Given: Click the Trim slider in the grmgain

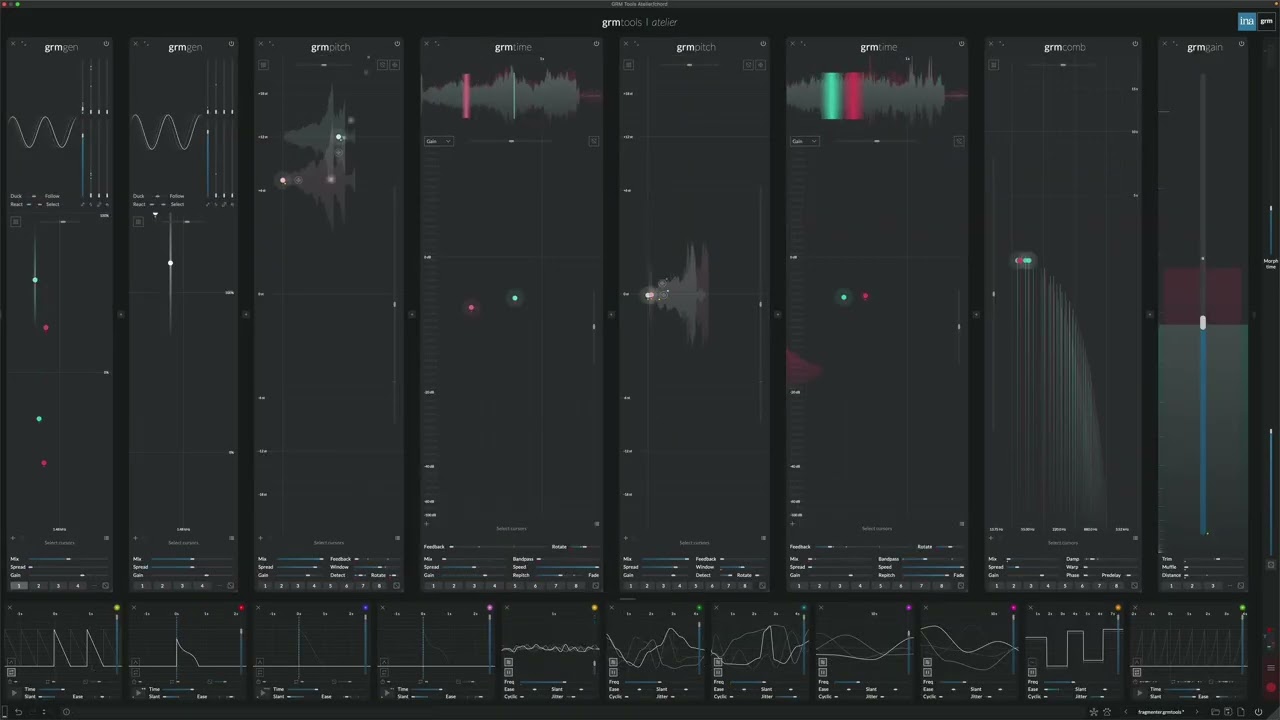Looking at the screenshot, I should 1213,559.
